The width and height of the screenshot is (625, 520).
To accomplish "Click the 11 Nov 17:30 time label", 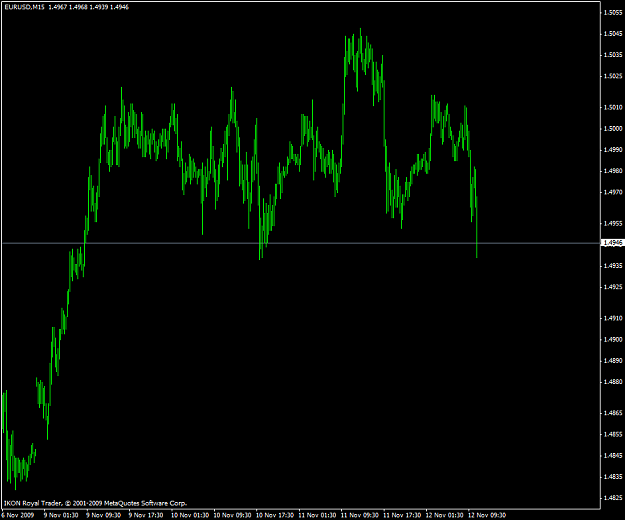I will click(402, 515).
